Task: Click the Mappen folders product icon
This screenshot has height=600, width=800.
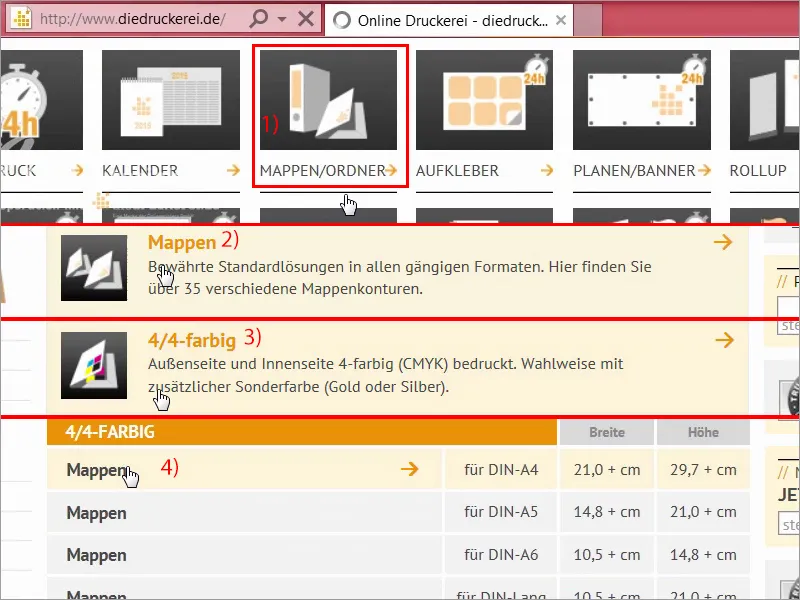Action: point(94,268)
